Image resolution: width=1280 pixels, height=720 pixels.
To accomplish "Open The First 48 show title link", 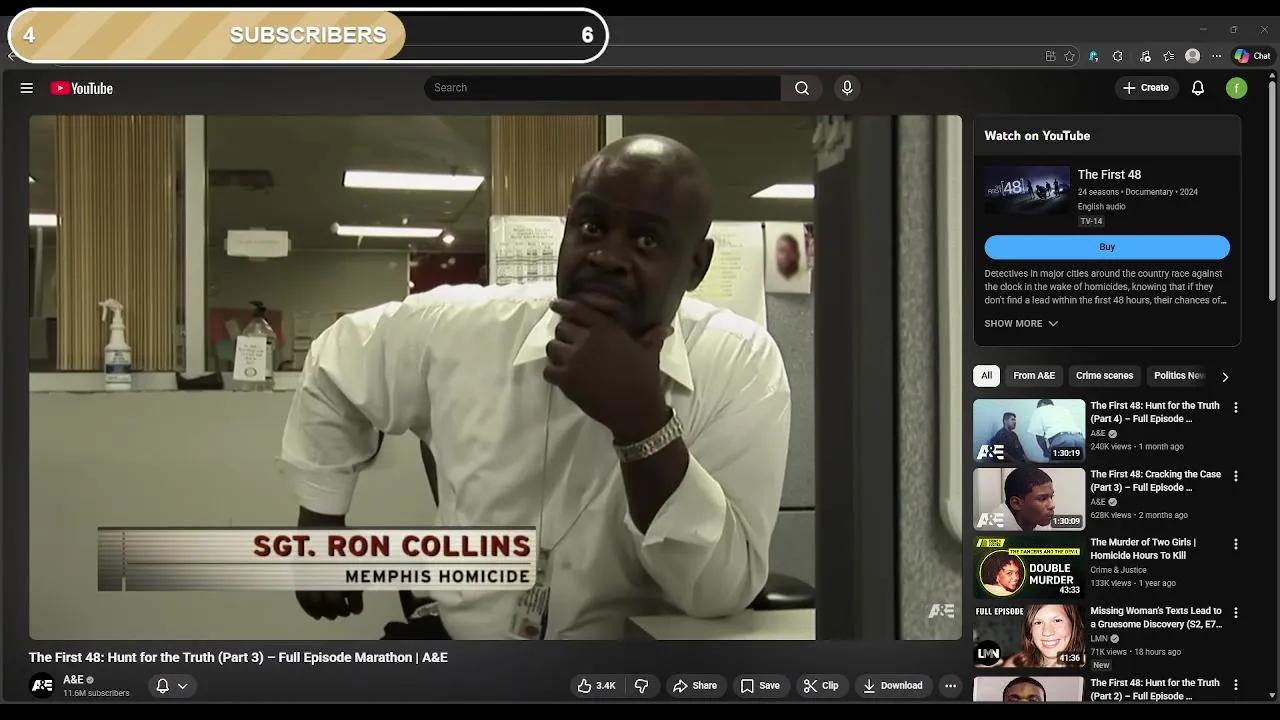I will (1109, 175).
